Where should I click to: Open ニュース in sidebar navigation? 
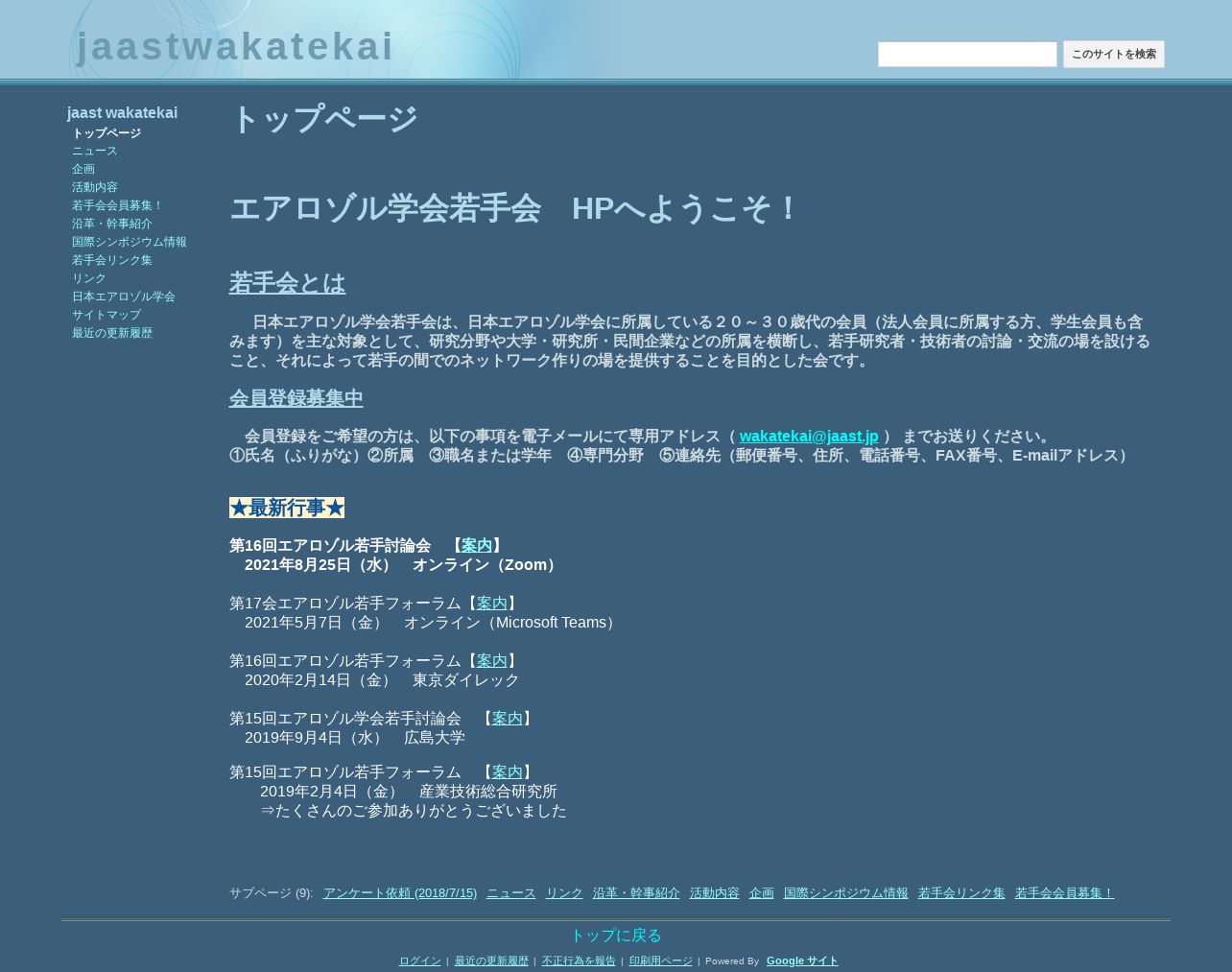95,151
